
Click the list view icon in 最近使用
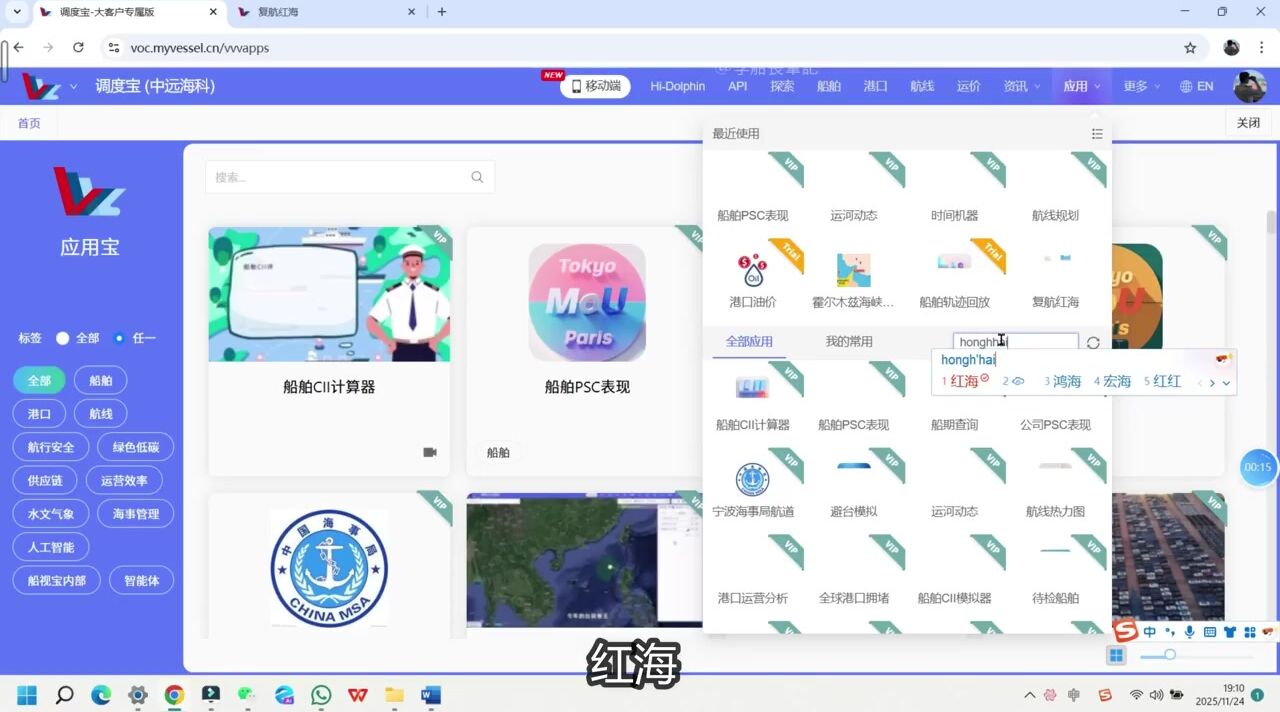(1097, 134)
